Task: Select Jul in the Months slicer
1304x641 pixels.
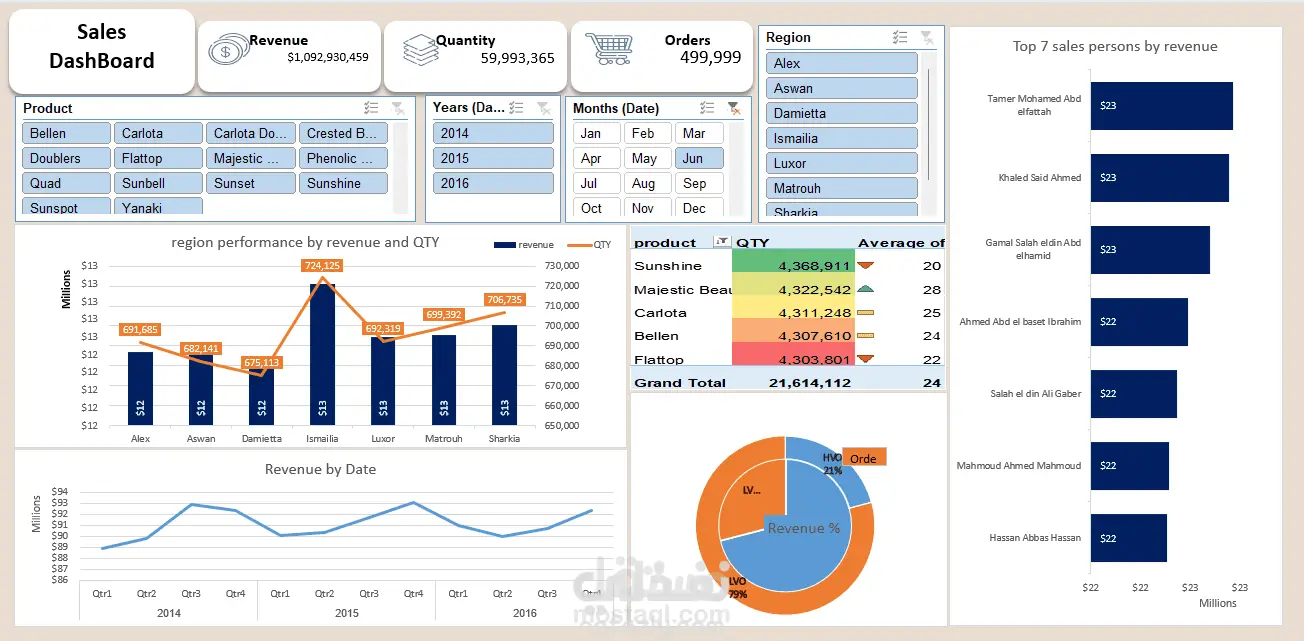Action: pos(597,183)
